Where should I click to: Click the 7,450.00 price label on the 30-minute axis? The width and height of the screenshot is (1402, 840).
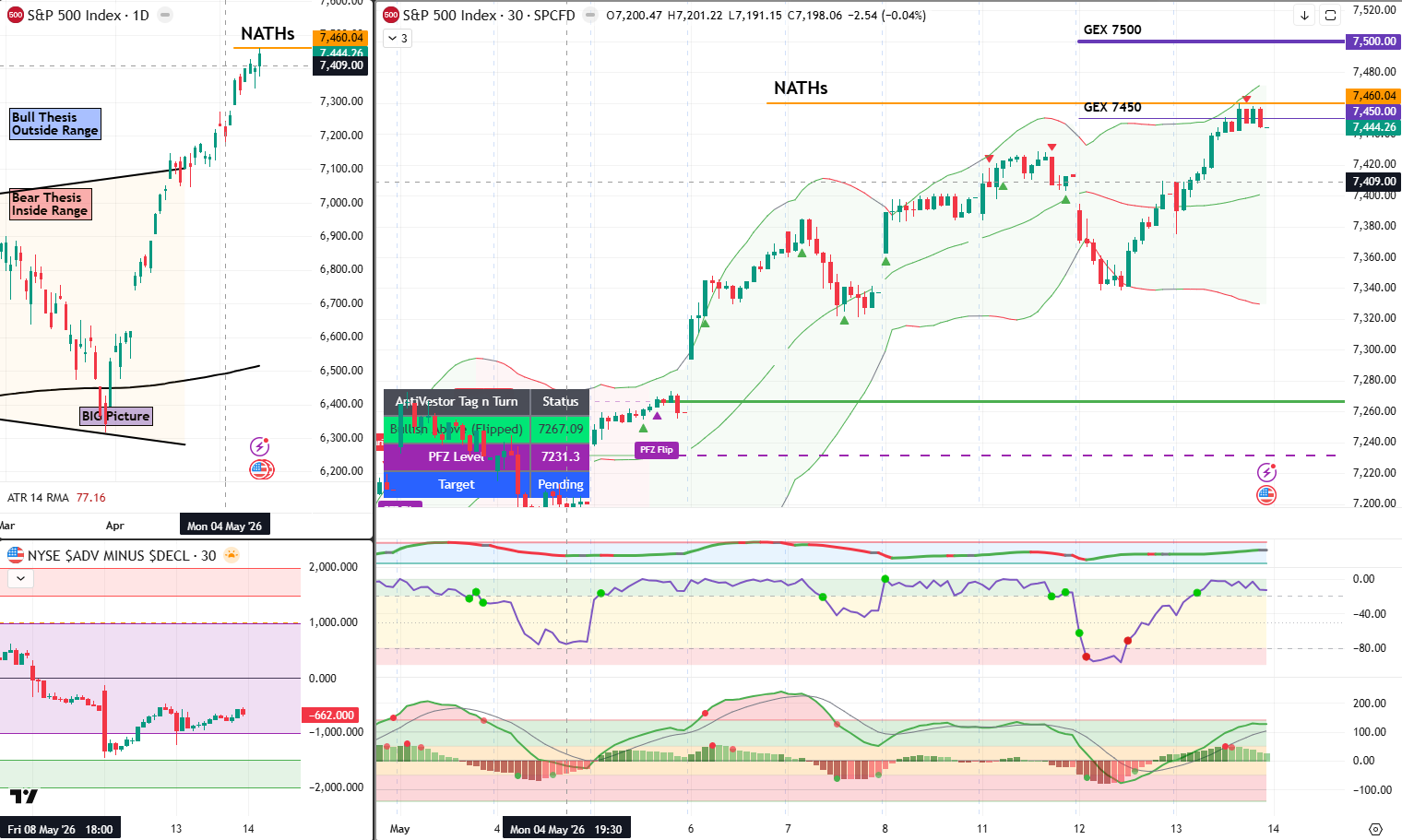pyautogui.click(x=1373, y=112)
